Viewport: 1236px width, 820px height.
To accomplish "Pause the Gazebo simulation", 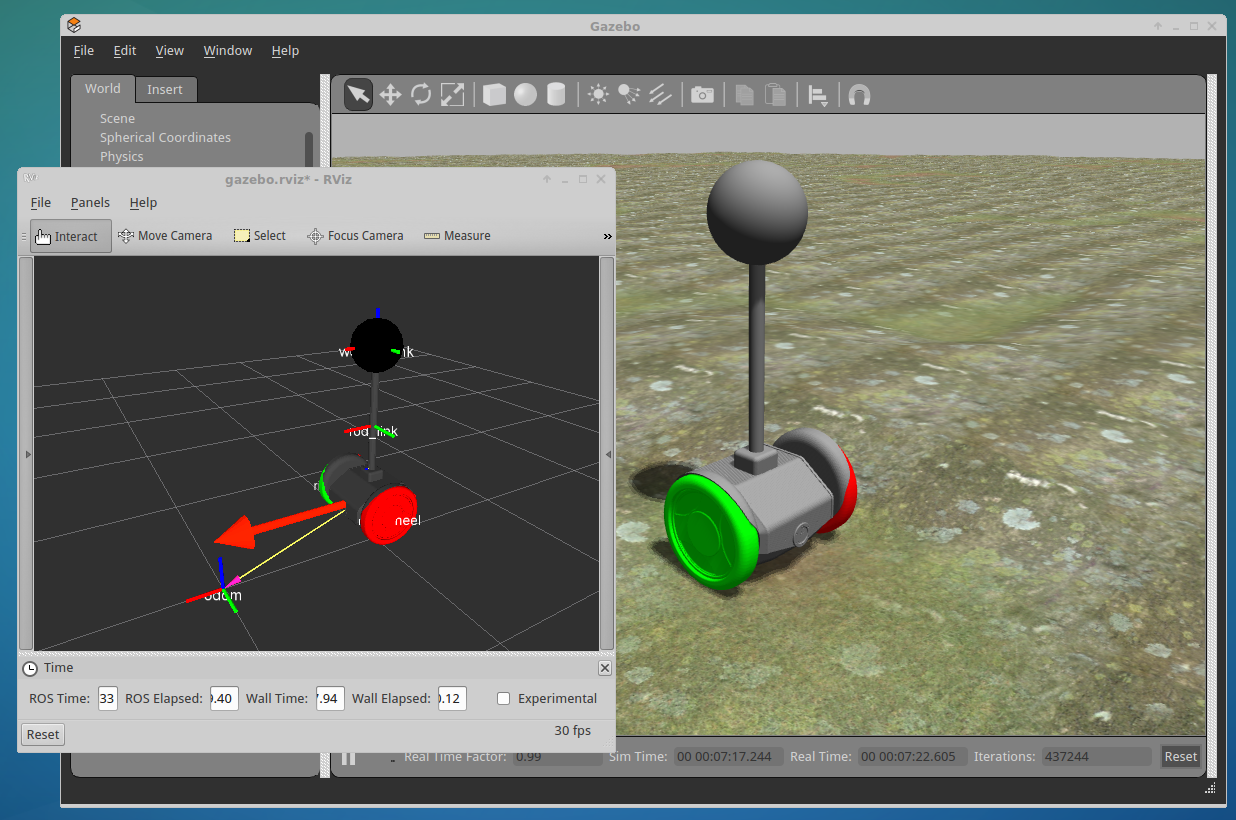I will point(348,757).
